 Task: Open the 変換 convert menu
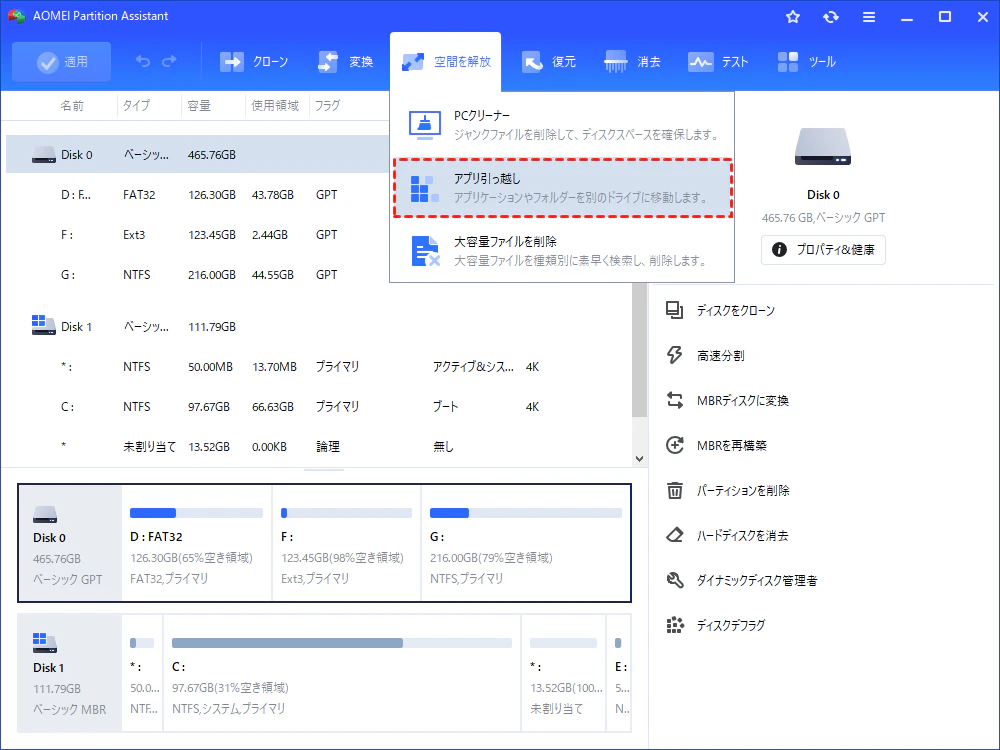pos(345,62)
